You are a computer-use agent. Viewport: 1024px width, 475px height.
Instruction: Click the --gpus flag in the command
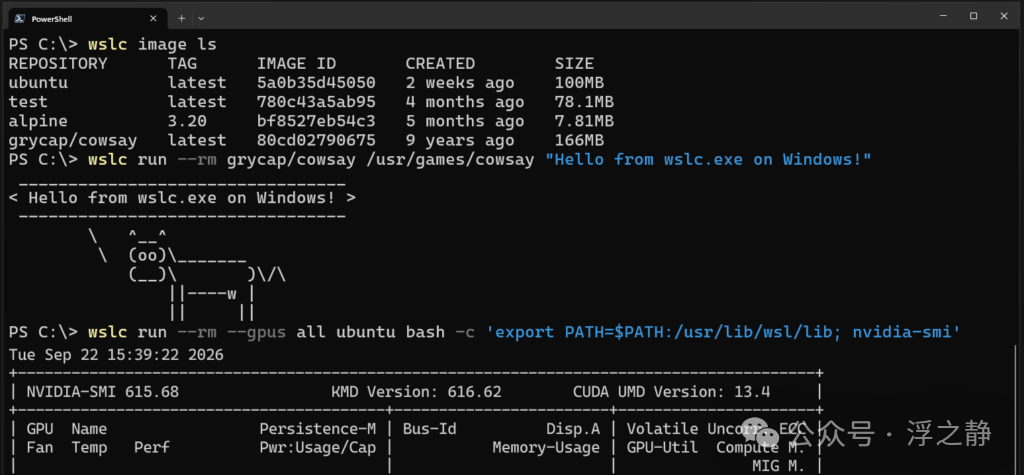257,332
